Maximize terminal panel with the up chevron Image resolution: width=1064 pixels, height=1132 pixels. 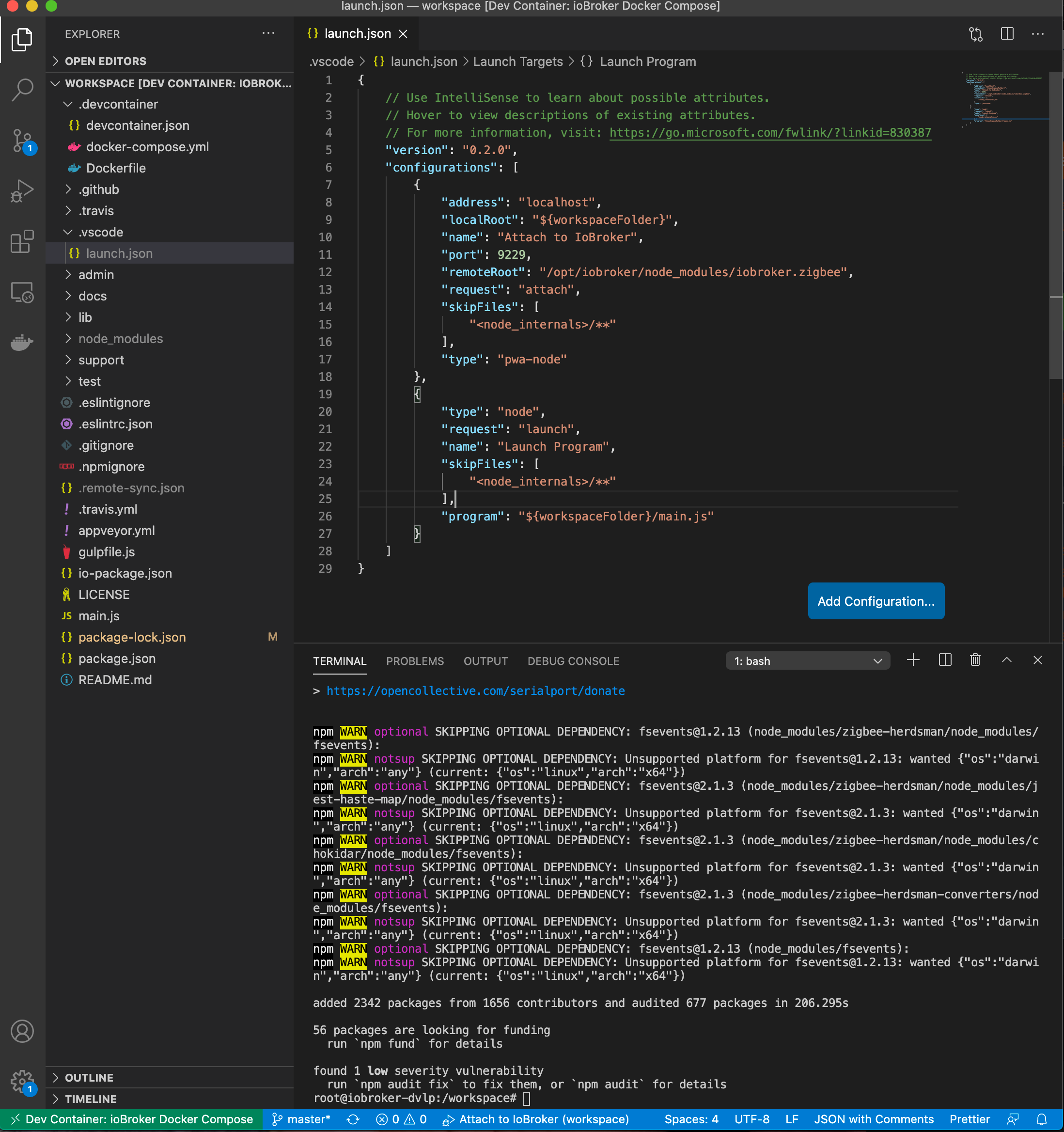pos(1006,660)
